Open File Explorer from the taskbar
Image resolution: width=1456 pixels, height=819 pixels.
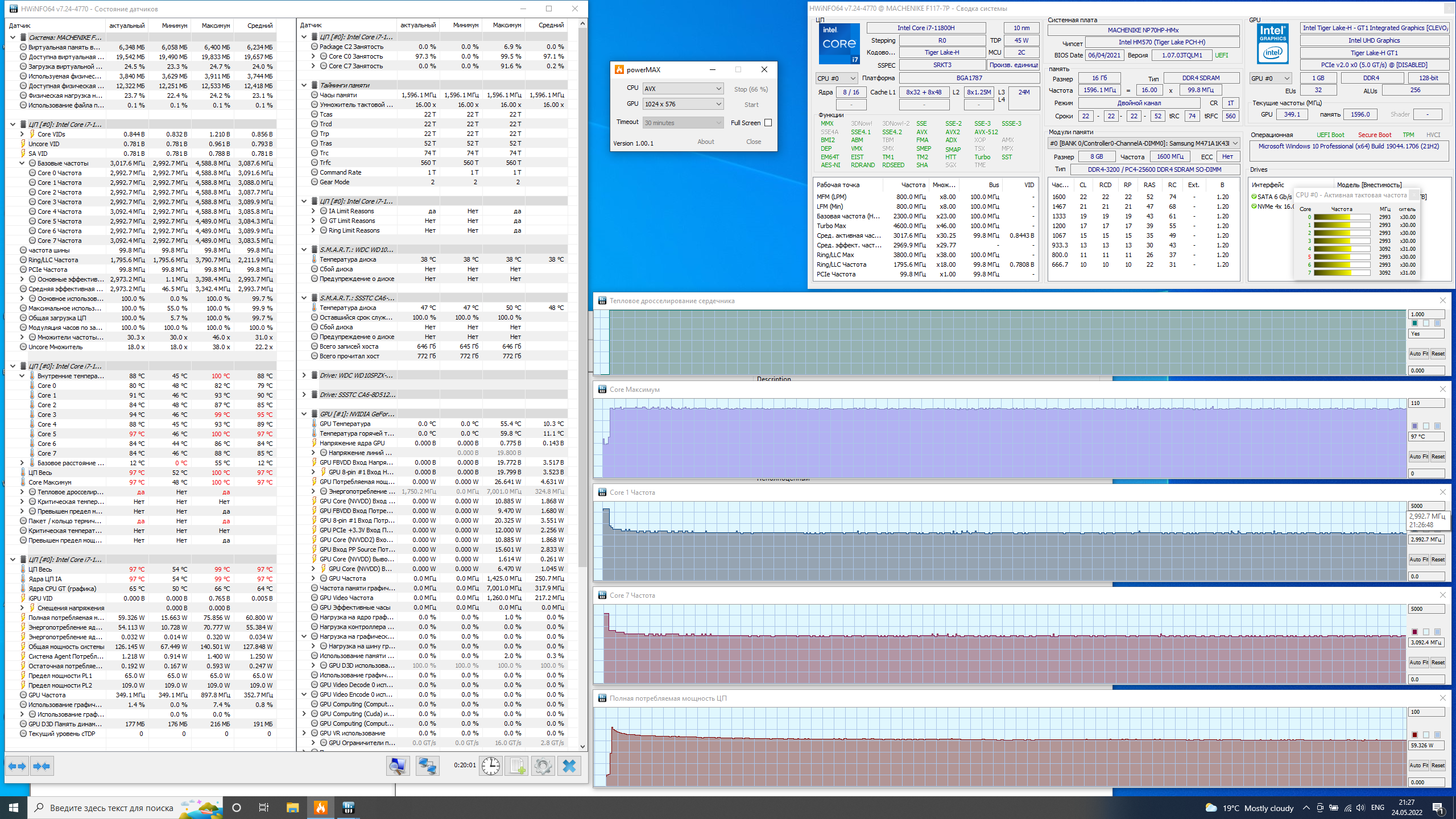coord(292,808)
